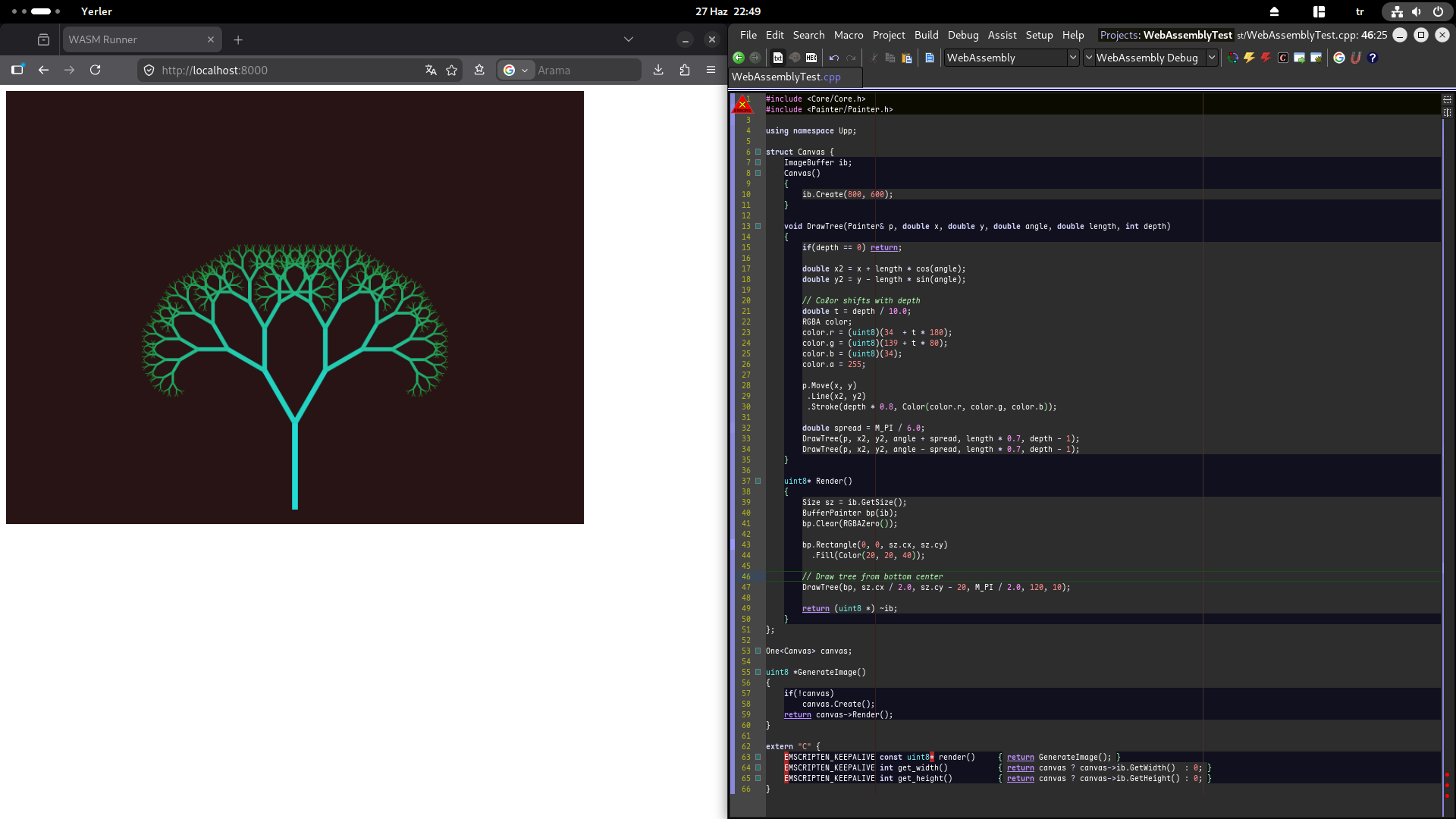Image resolution: width=1456 pixels, height=819 pixels.
Task: Click the undo arrow in IDE toolbar
Action: pyautogui.click(x=834, y=58)
